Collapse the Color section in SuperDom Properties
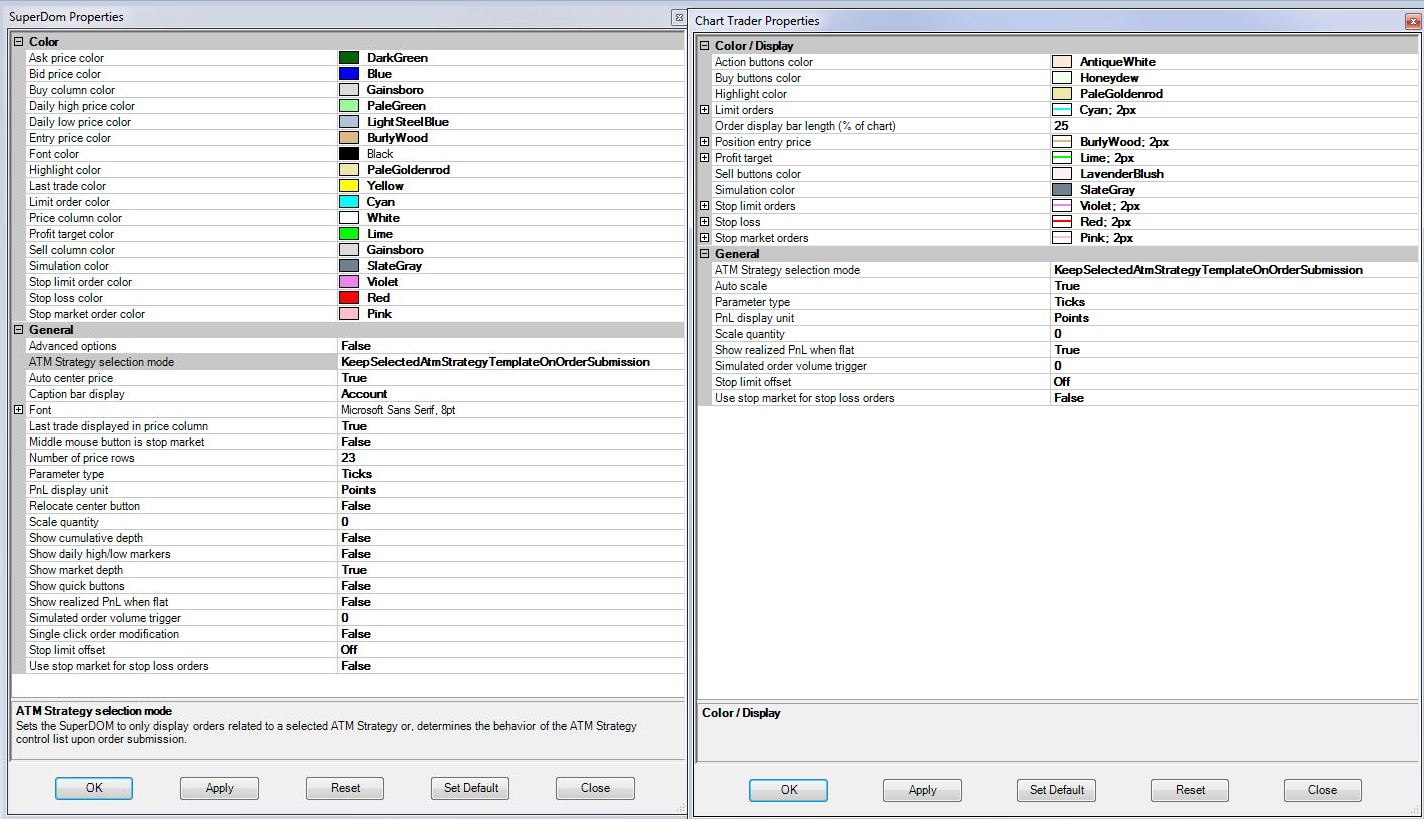Screen dimensions: 1424x819 click(x=19, y=42)
